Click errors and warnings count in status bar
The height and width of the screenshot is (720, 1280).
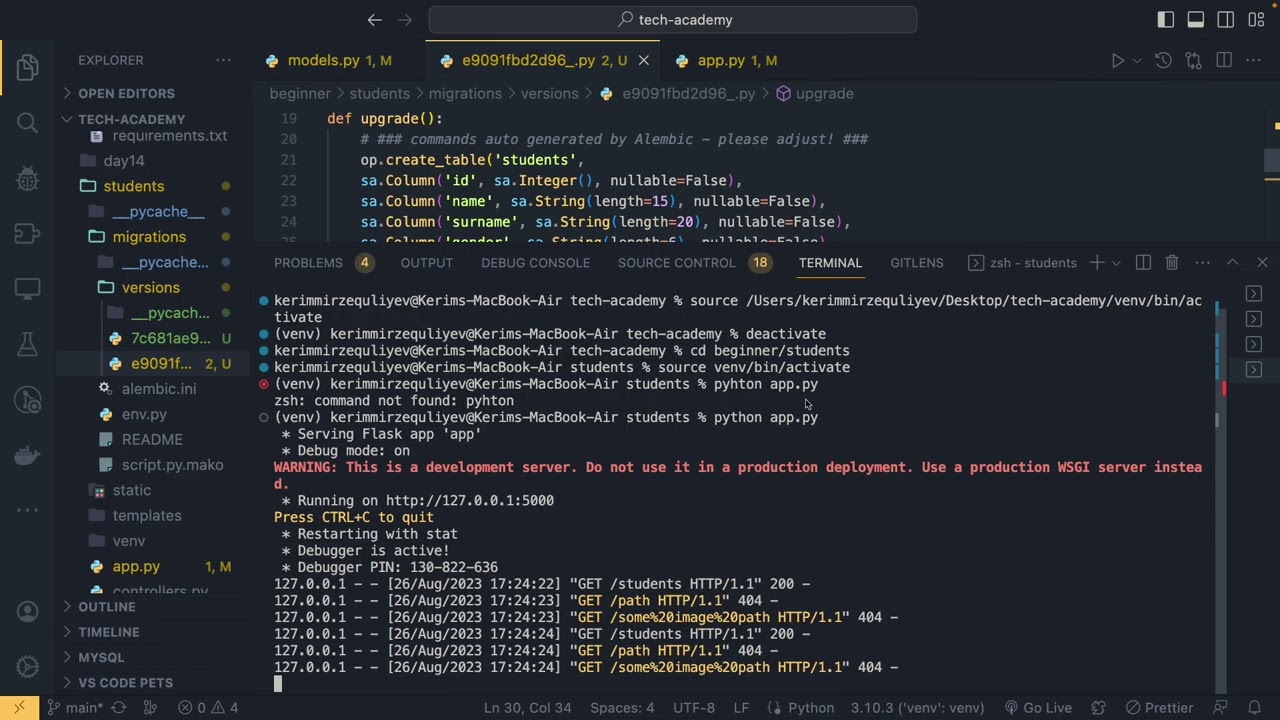point(208,707)
